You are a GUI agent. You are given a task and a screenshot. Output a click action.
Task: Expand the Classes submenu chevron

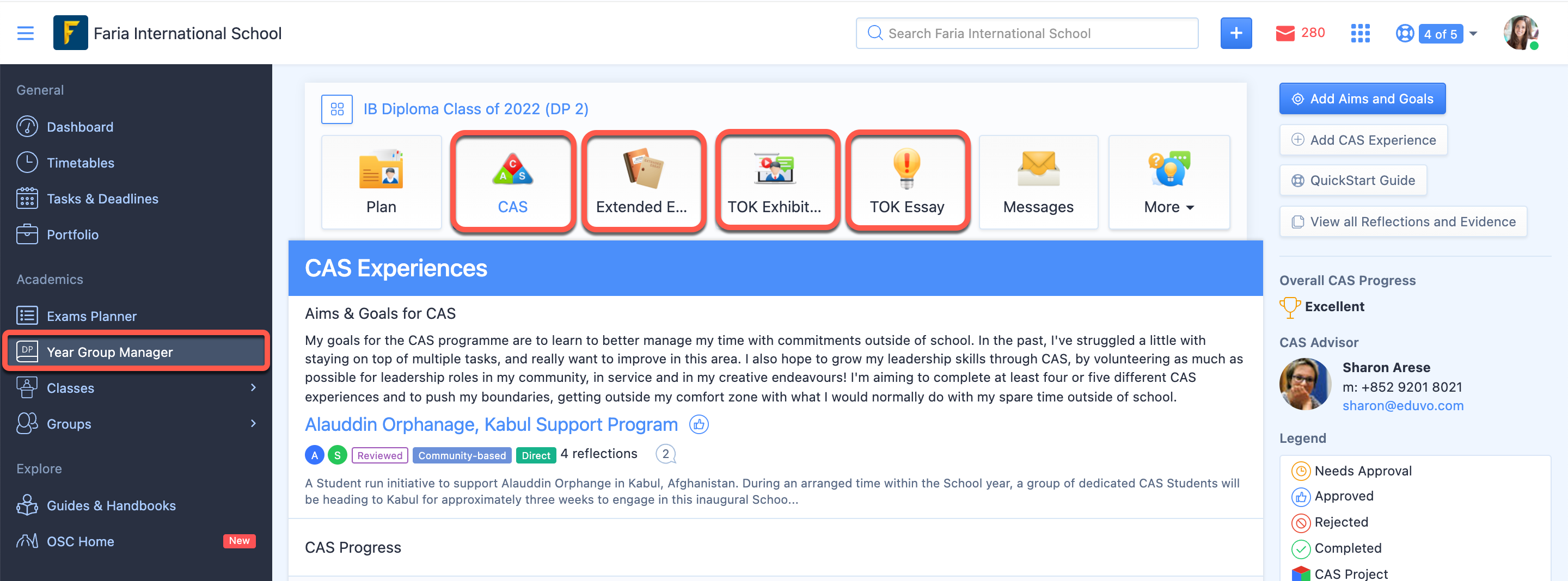coord(253,387)
